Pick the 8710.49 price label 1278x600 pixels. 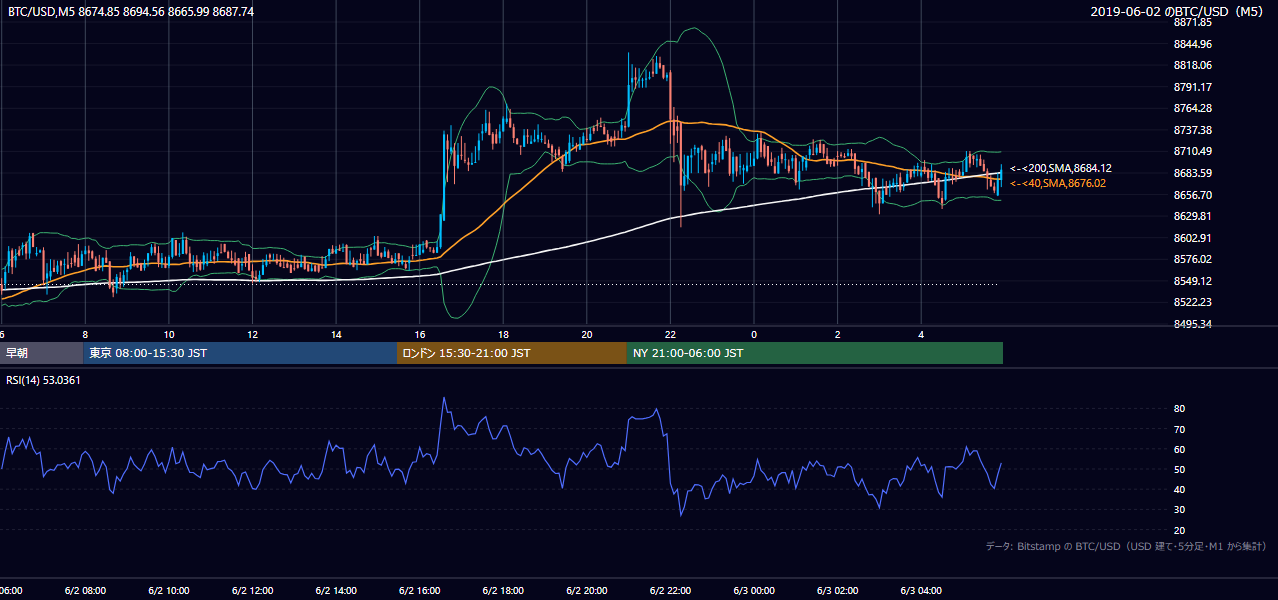point(1194,151)
